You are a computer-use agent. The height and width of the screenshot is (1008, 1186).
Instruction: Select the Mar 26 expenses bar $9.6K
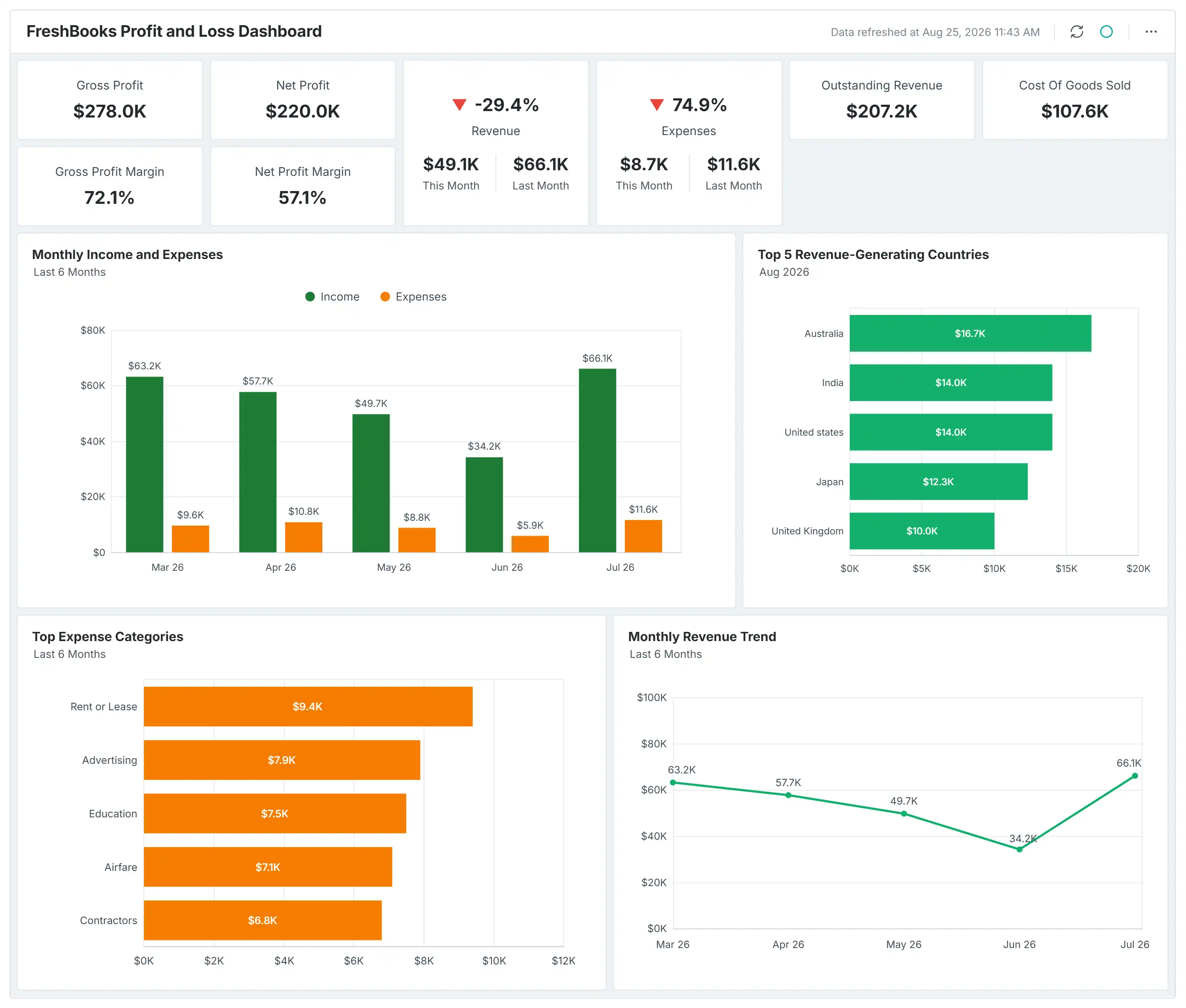(x=190, y=539)
